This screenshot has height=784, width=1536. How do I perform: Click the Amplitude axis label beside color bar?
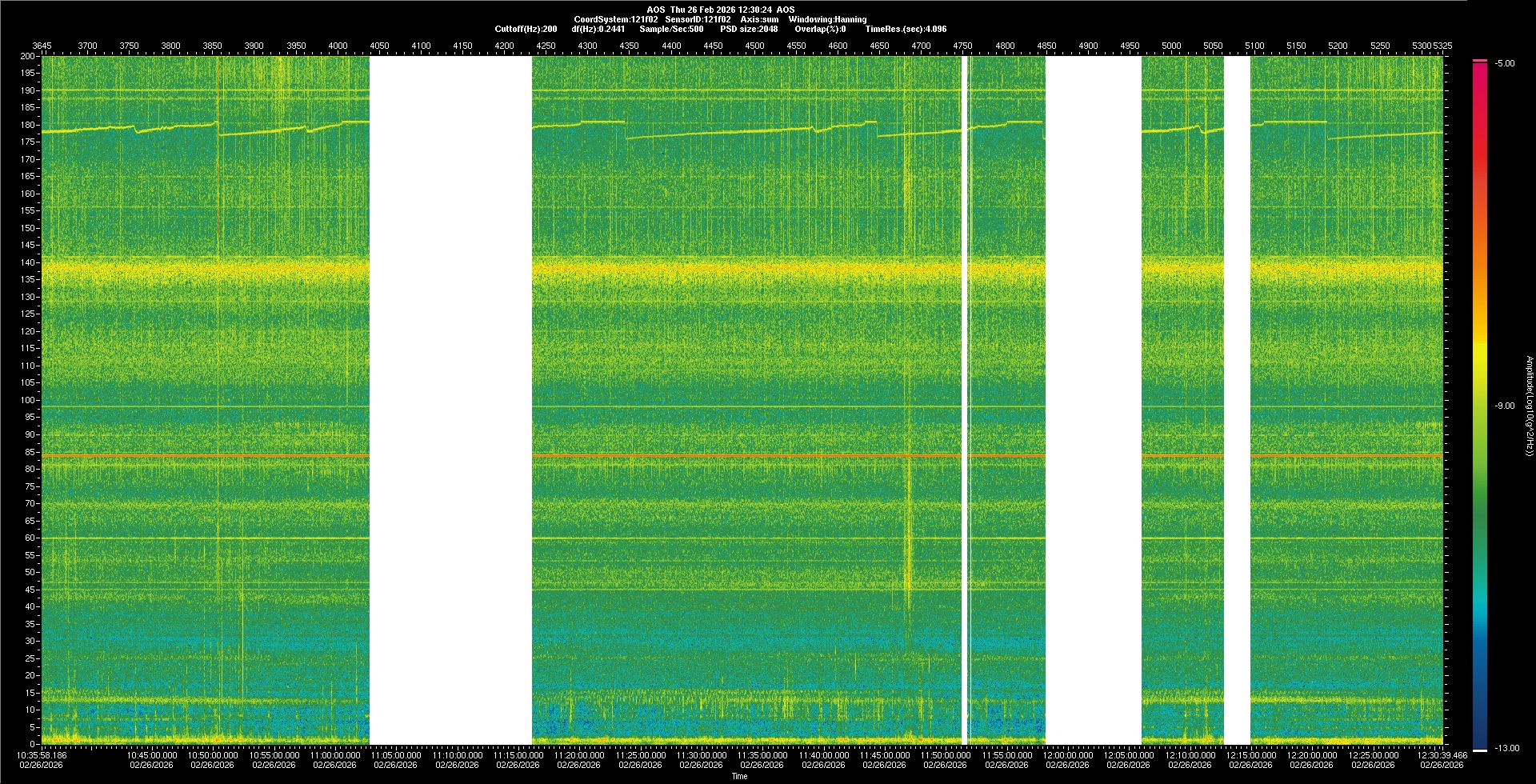[x=1529, y=406]
